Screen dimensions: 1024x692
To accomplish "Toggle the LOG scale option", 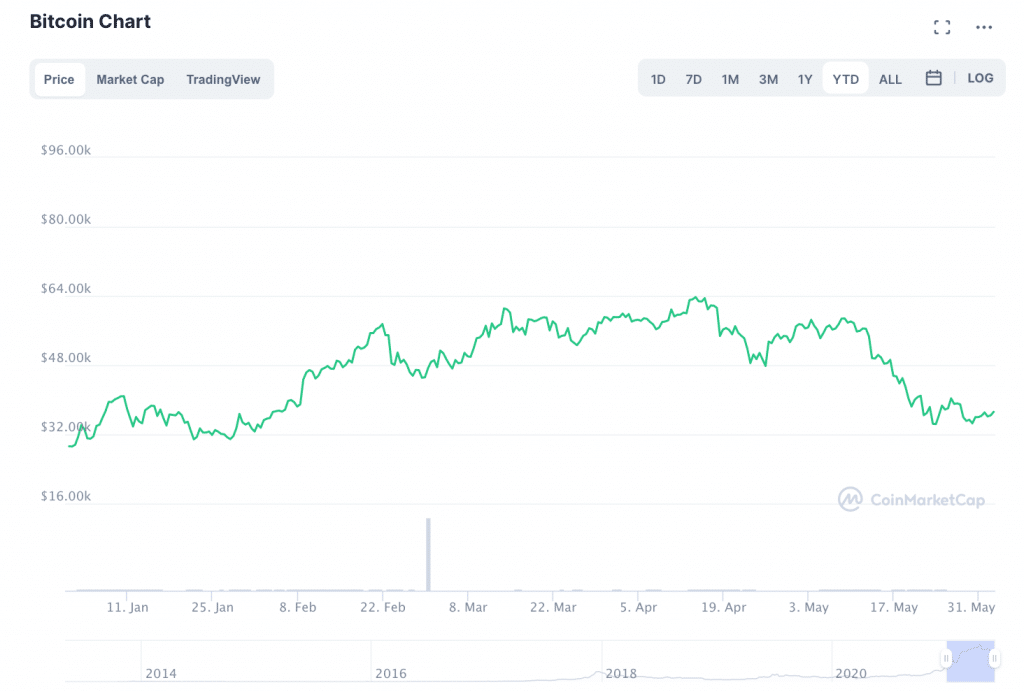I will (x=980, y=78).
